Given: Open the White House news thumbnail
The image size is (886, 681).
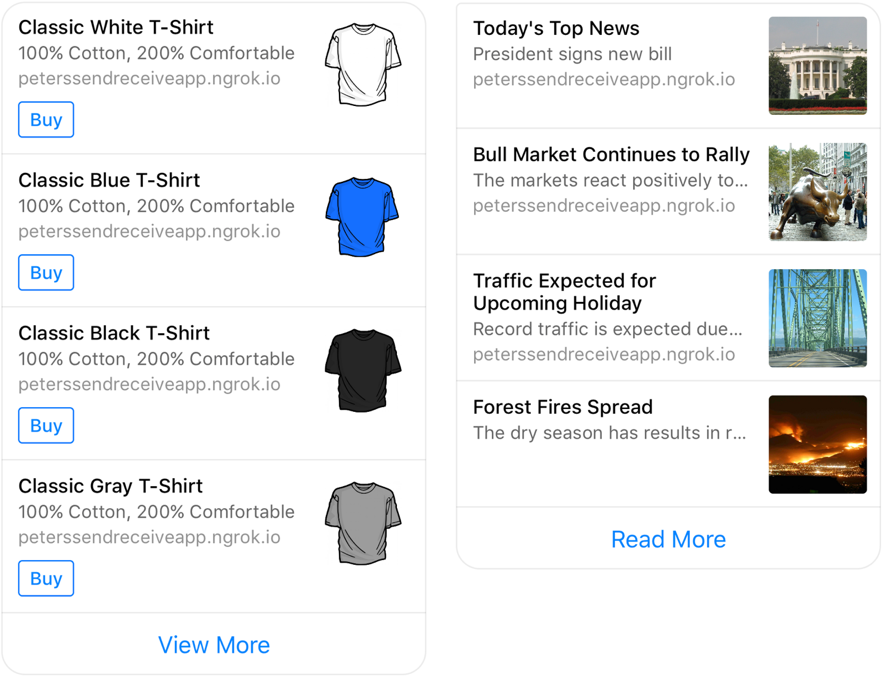Looking at the screenshot, I should [x=817, y=66].
